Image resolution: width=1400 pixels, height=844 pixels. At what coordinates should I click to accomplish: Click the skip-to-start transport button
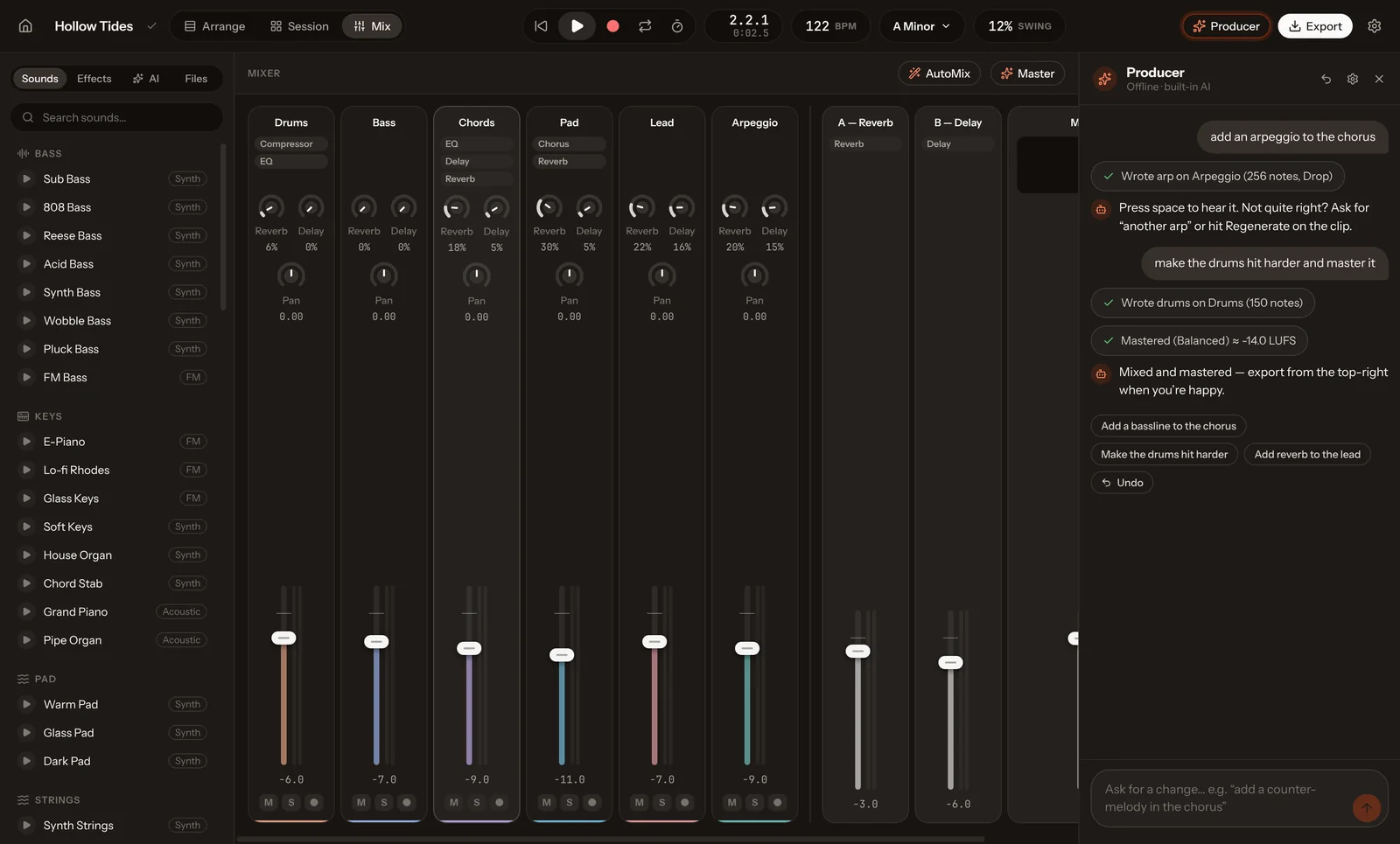point(541,26)
